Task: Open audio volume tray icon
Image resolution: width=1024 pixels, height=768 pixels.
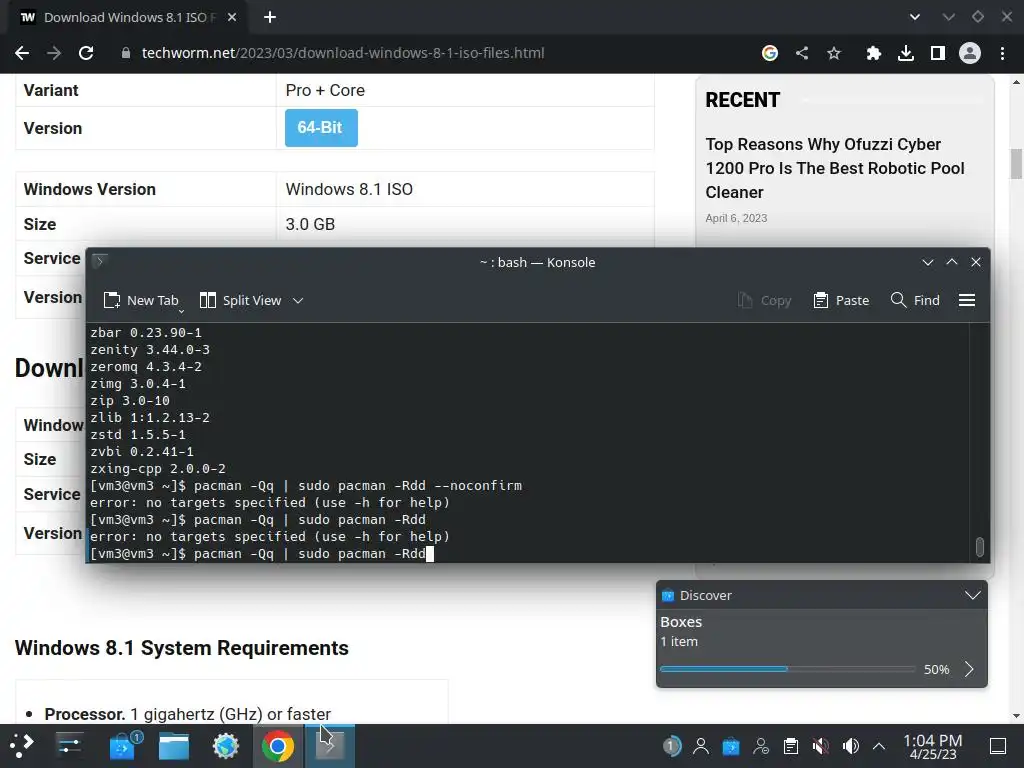Action: 850,746
